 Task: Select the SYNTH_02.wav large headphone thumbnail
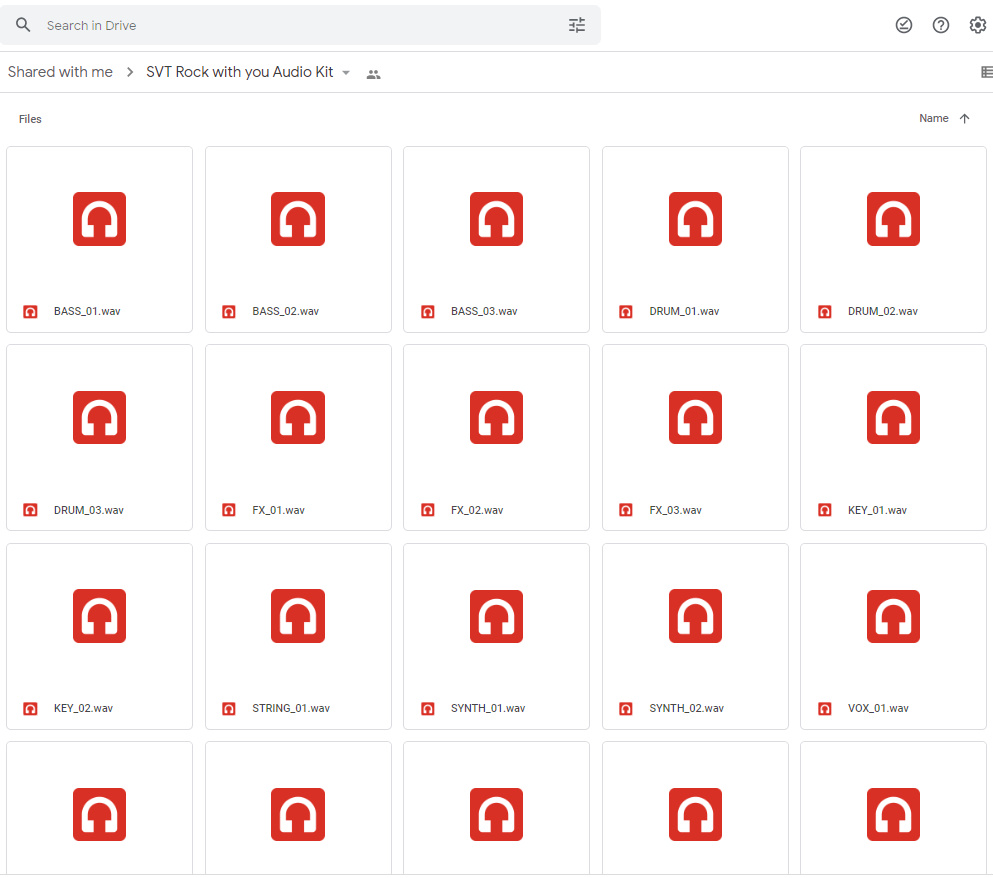pyautogui.click(x=695, y=616)
